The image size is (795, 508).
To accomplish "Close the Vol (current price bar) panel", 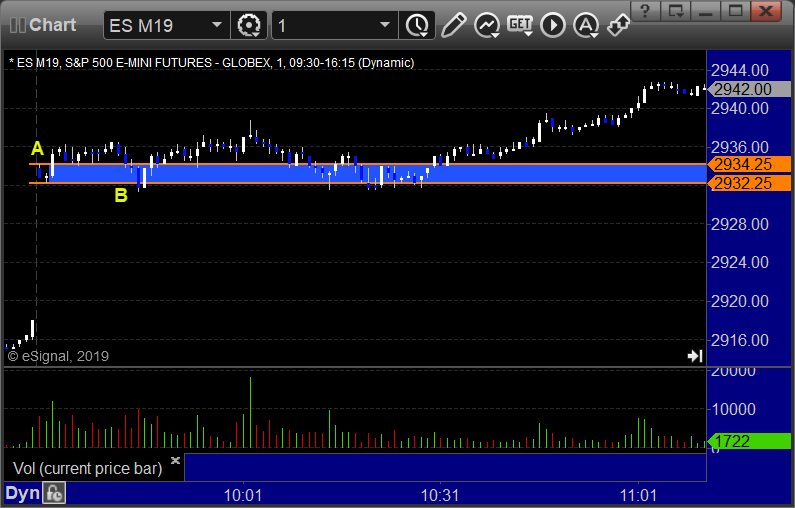I will pyautogui.click(x=175, y=460).
